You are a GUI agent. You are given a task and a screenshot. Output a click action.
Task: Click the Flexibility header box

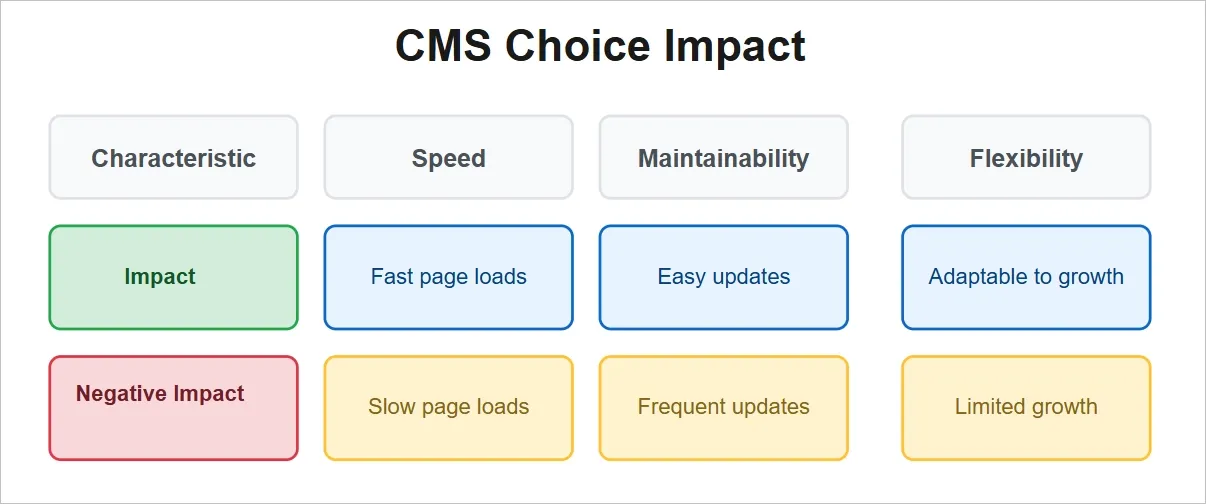[1026, 158]
